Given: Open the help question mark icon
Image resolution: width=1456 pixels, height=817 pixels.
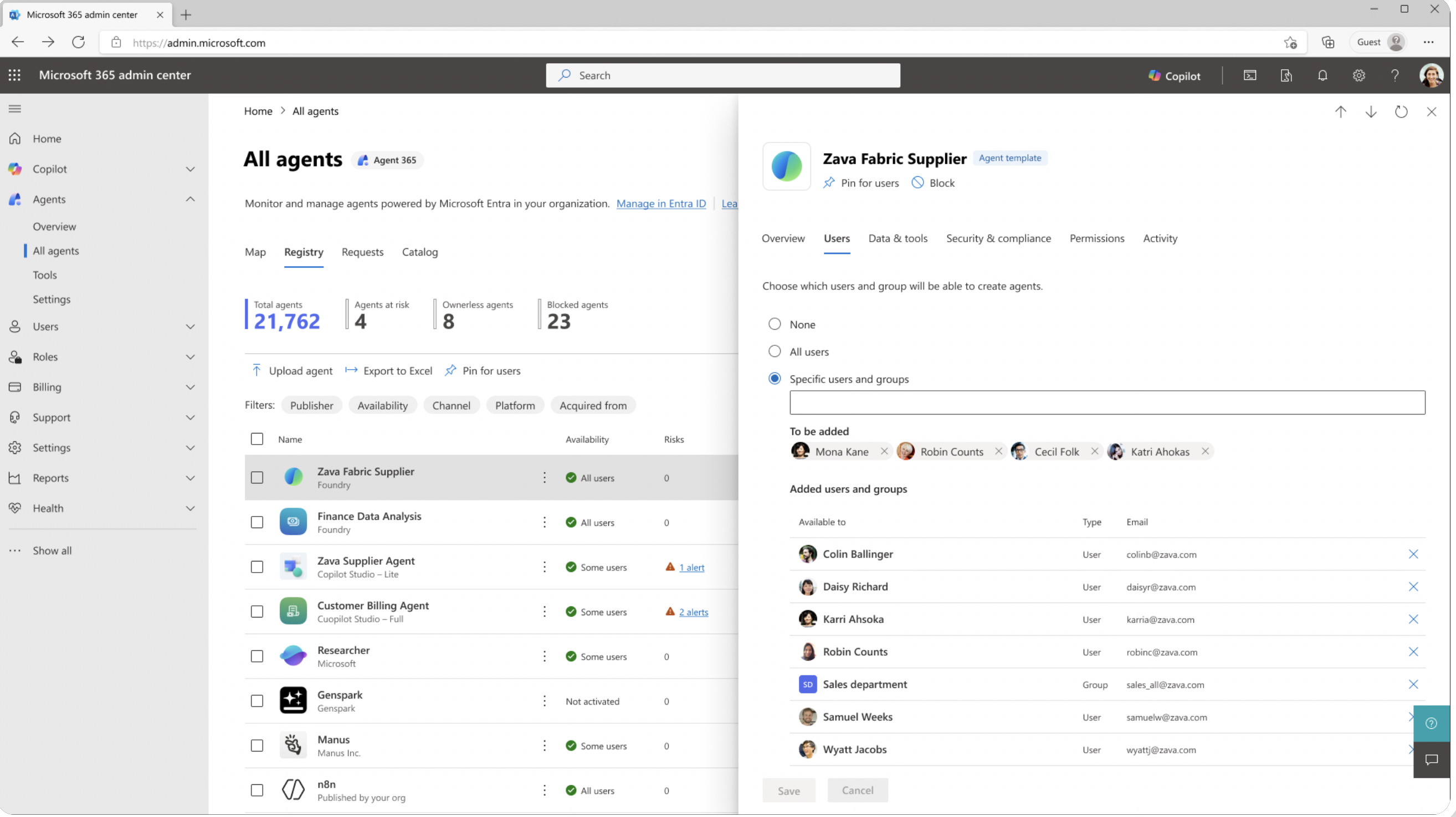Looking at the screenshot, I should point(1395,76).
